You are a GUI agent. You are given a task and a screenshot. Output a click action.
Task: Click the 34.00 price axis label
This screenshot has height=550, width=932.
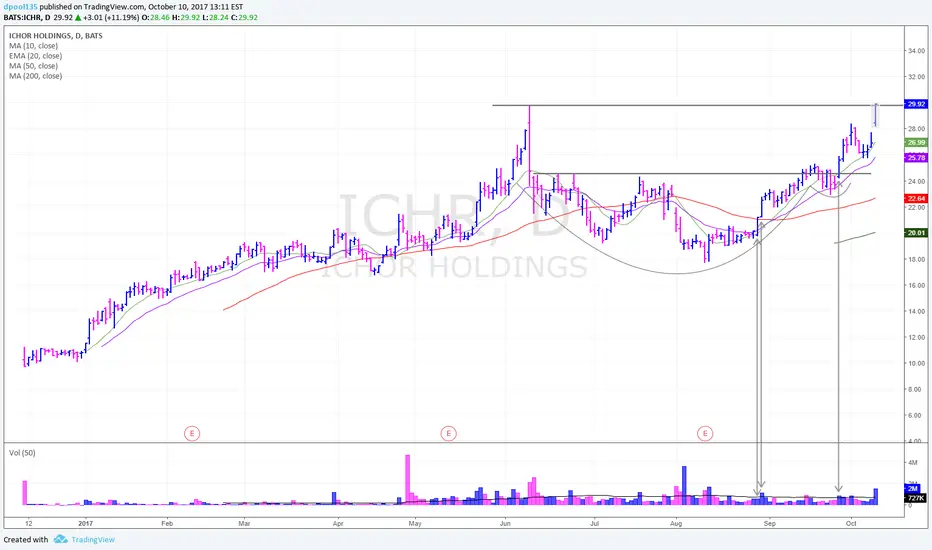coord(916,51)
